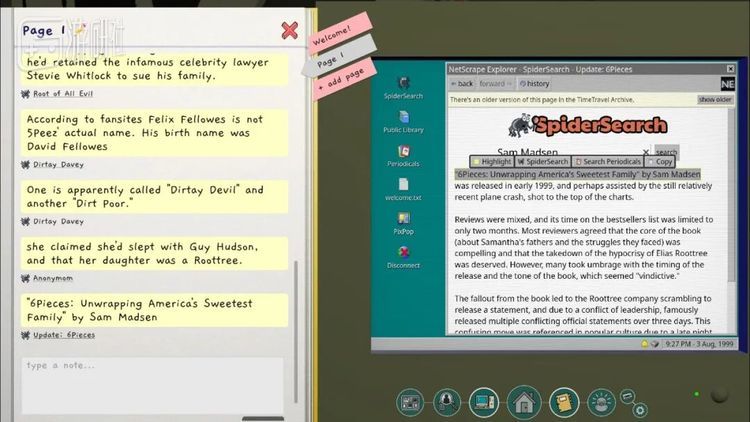Go to the home icon in dock
750x422 pixels.
coord(522,402)
